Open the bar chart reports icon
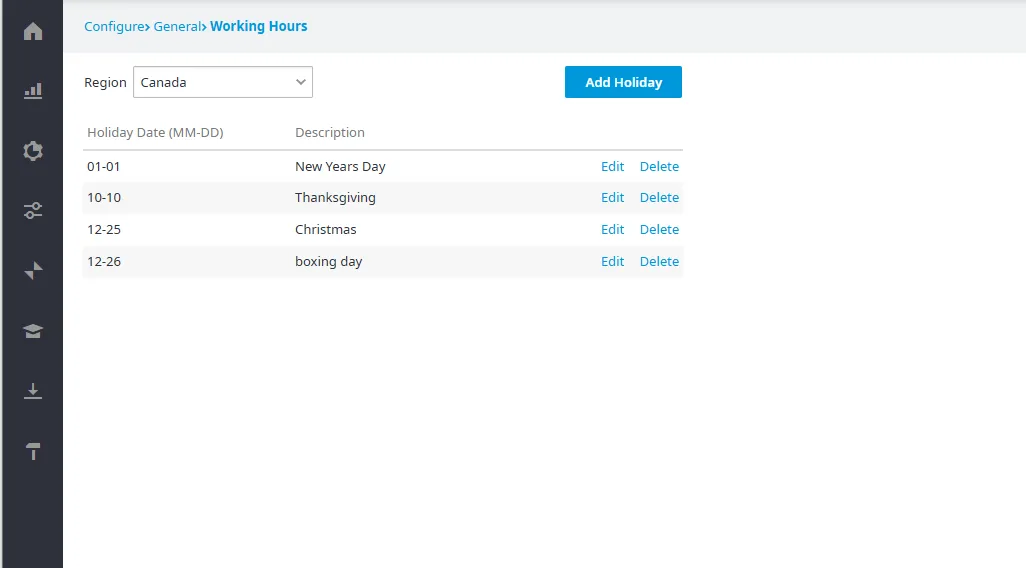The width and height of the screenshot is (1026, 568). point(33,91)
